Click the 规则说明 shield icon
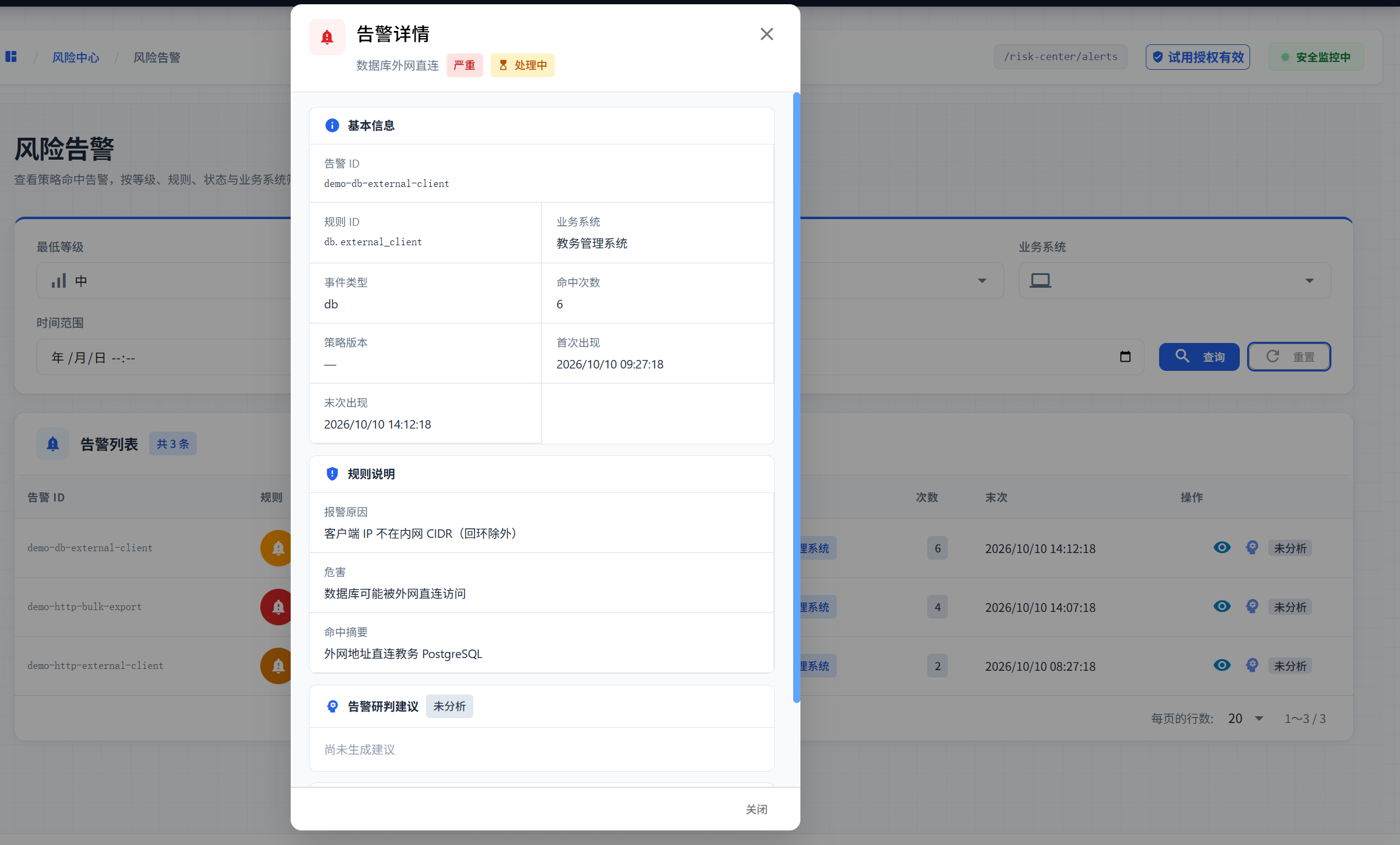The width and height of the screenshot is (1400, 845). click(x=332, y=473)
